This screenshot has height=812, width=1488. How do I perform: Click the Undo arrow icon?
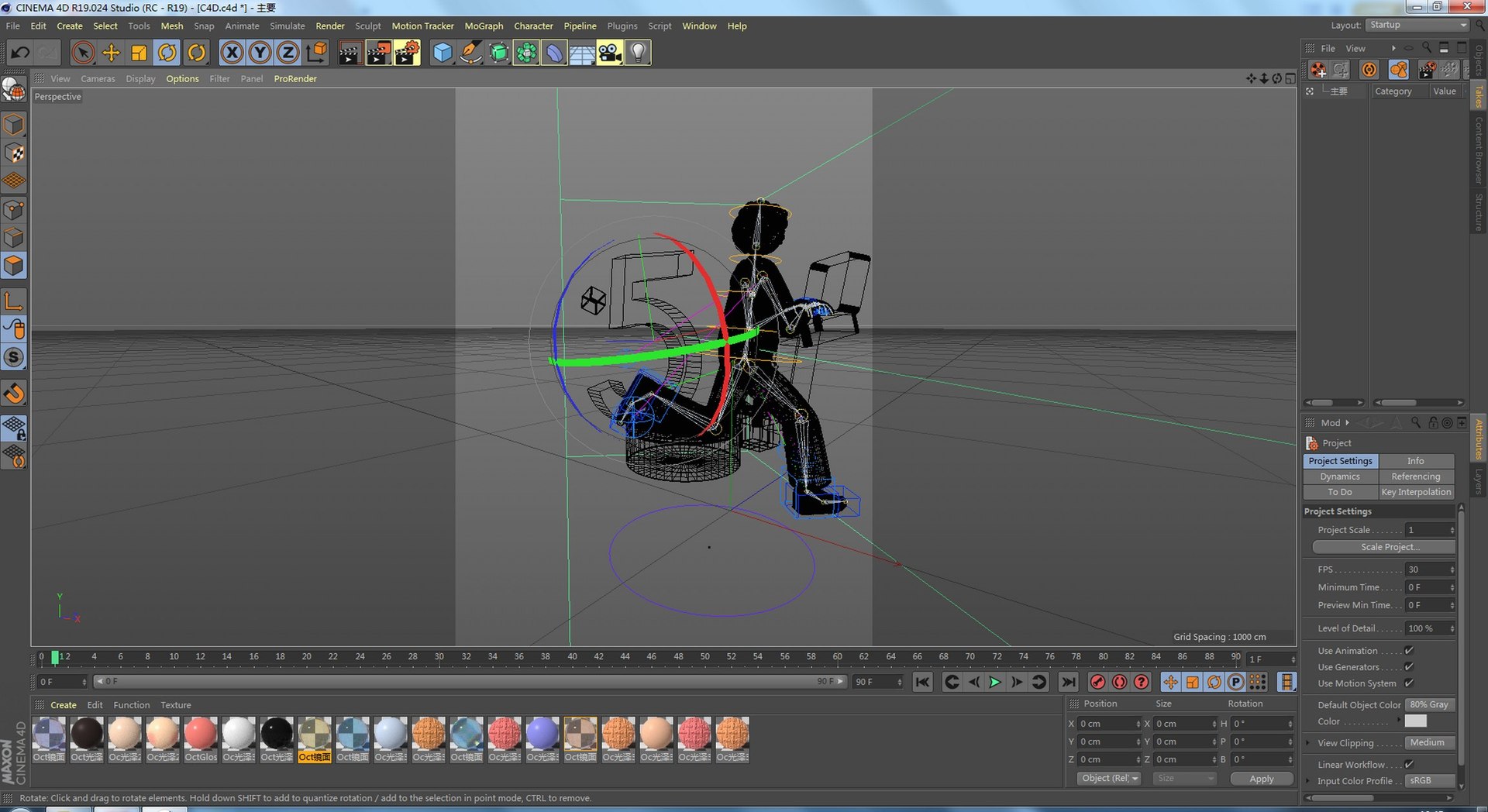[20, 53]
